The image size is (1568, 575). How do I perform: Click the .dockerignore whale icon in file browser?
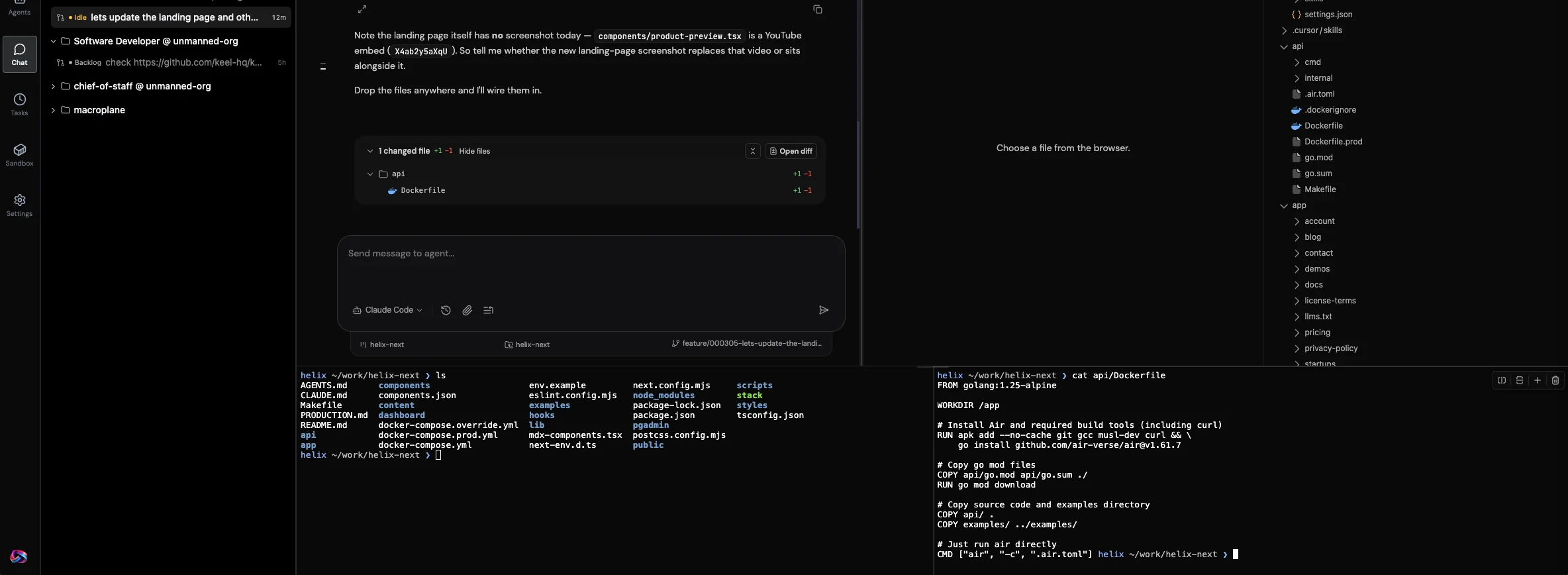(x=1297, y=110)
